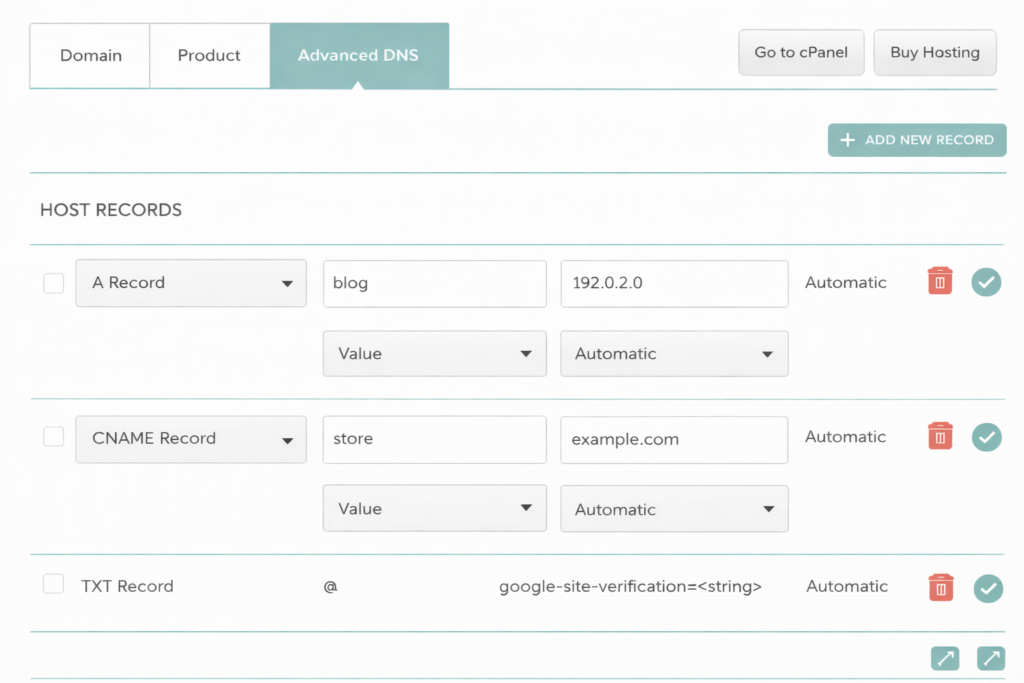Select the CNAME Record checkbox
1024x683 pixels.
click(x=53, y=437)
